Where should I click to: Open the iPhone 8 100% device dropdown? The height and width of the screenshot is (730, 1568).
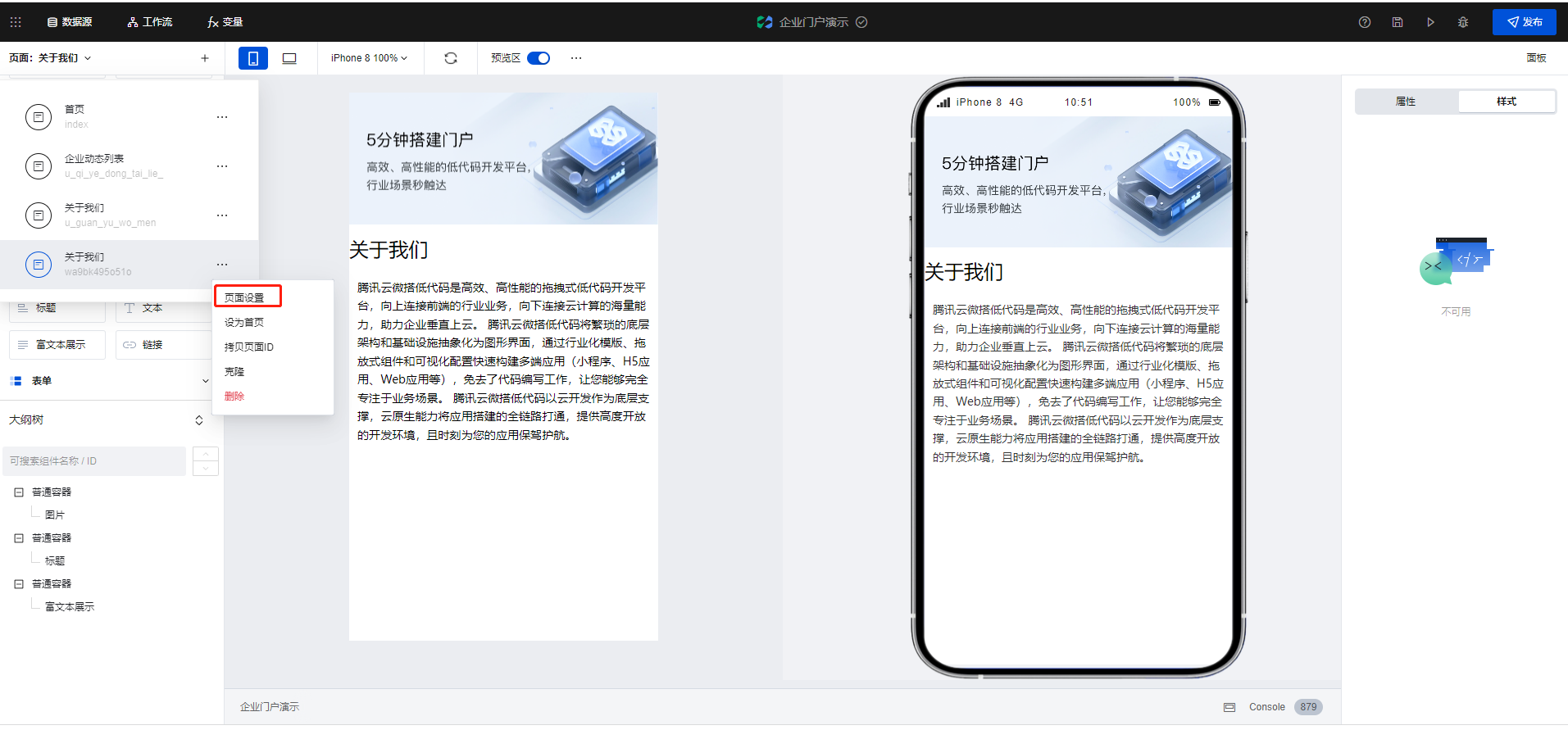tap(370, 58)
